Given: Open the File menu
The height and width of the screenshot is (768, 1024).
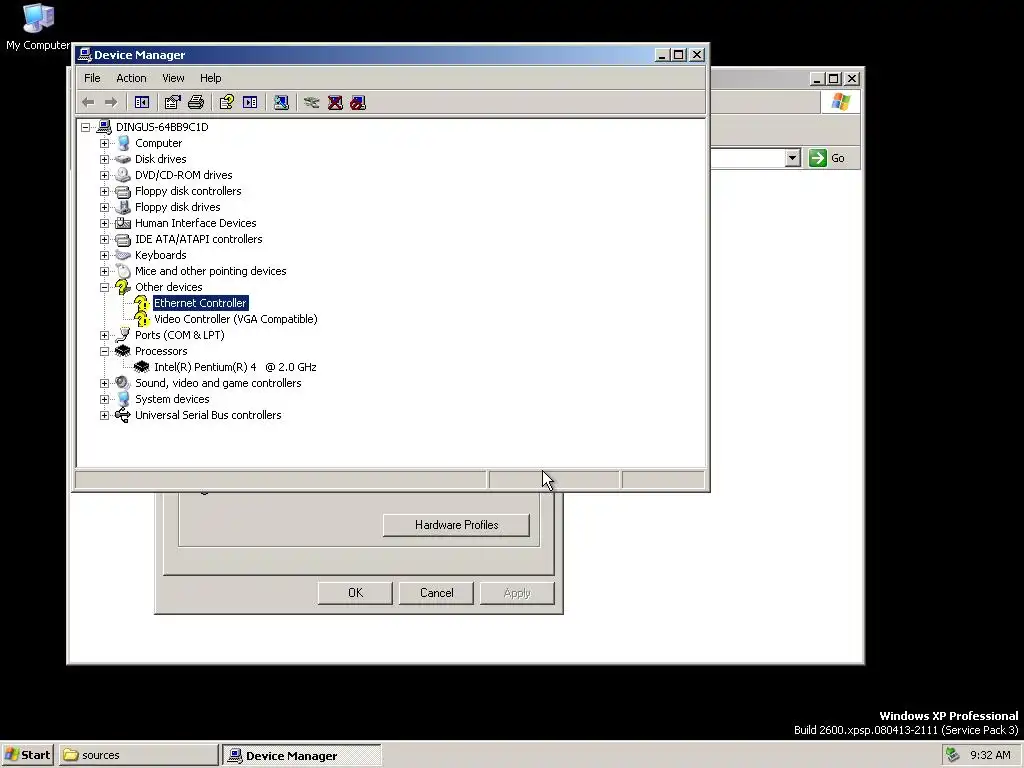Looking at the screenshot, I should (92, 78).
